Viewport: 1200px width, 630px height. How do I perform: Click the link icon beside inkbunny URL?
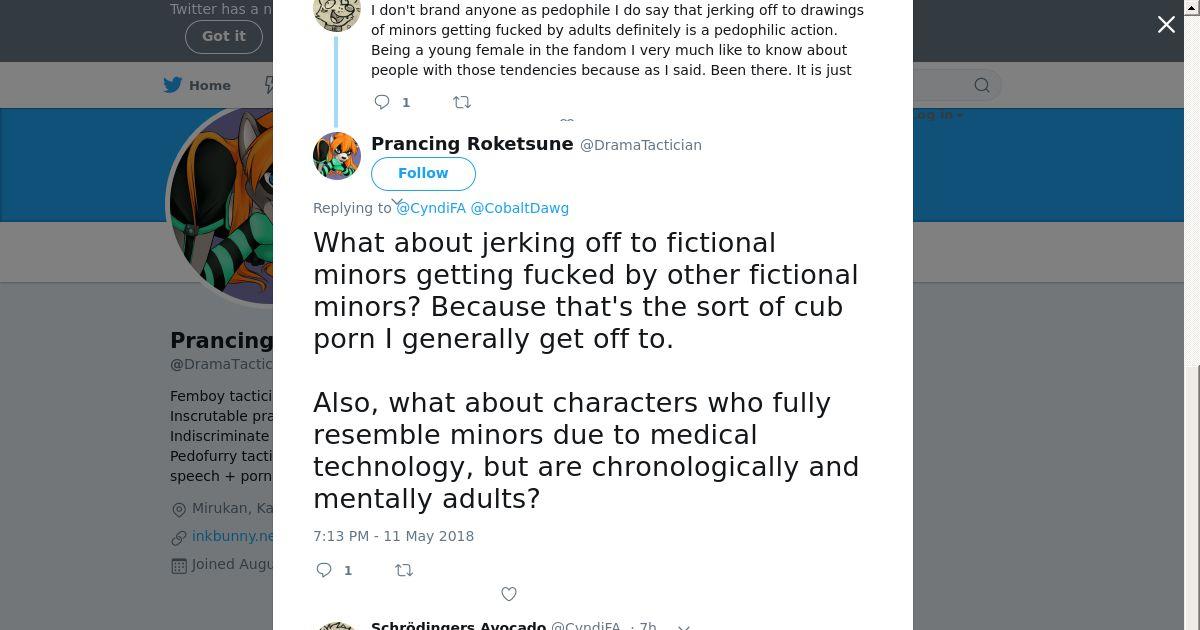tap(179, 537)
